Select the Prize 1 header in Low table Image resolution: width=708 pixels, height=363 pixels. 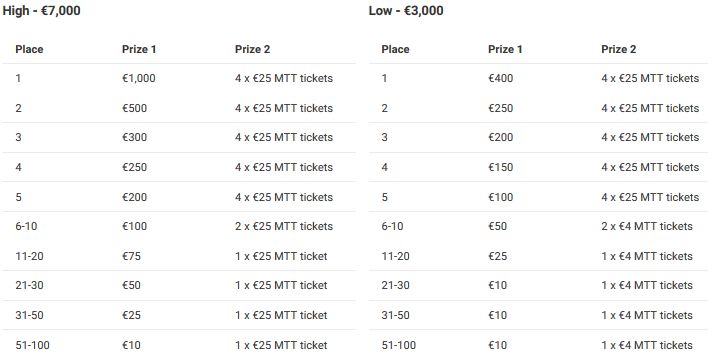click(x=505, y=49)
